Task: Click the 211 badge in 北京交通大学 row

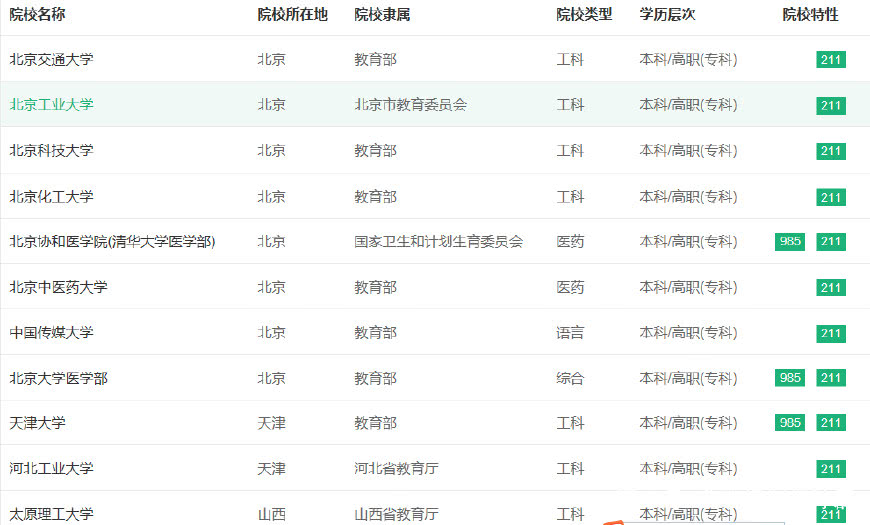Action: (831, 60)
